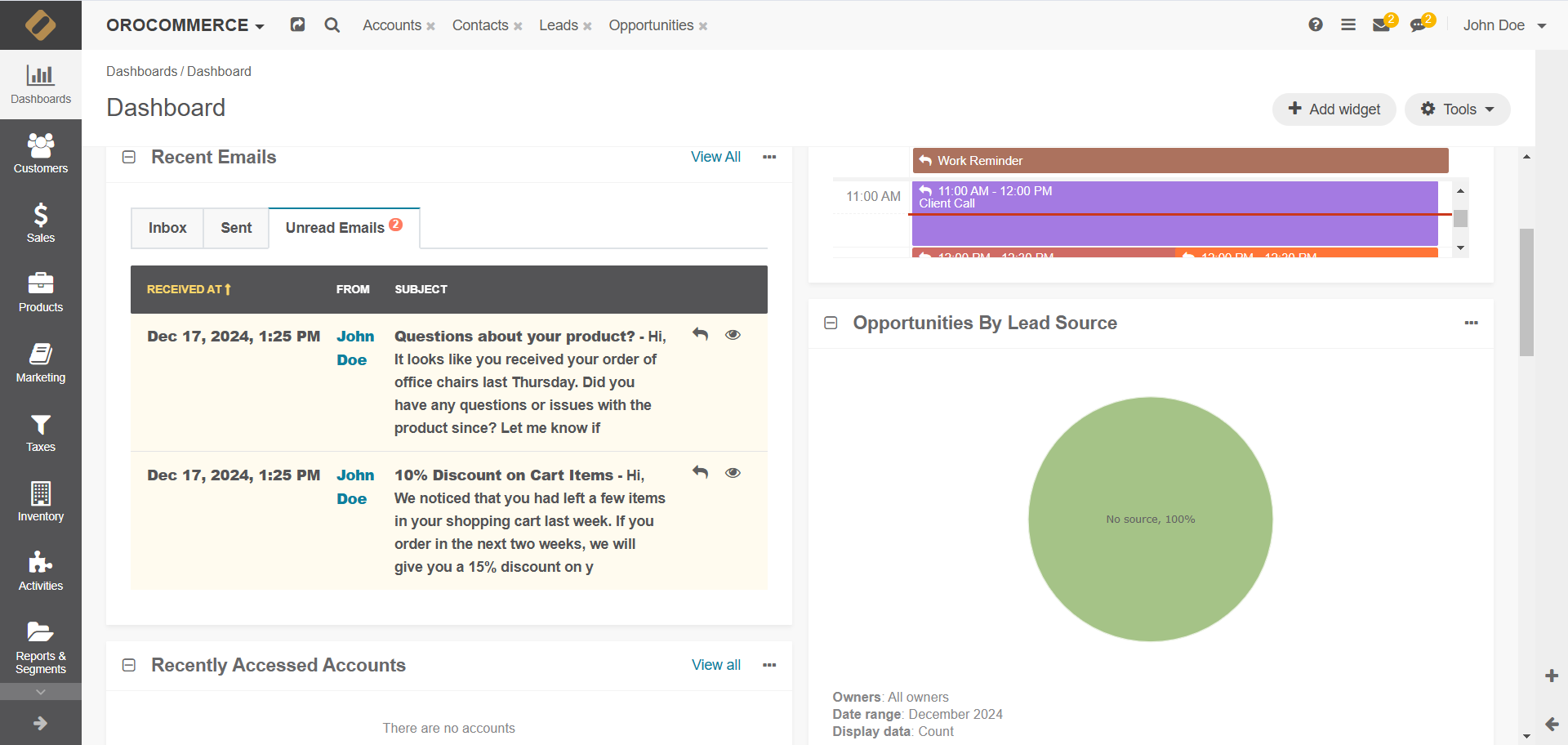Open the Client Call calendar event
Image resolution: width=1568 pixels, height=745 pixels.
1174,213
